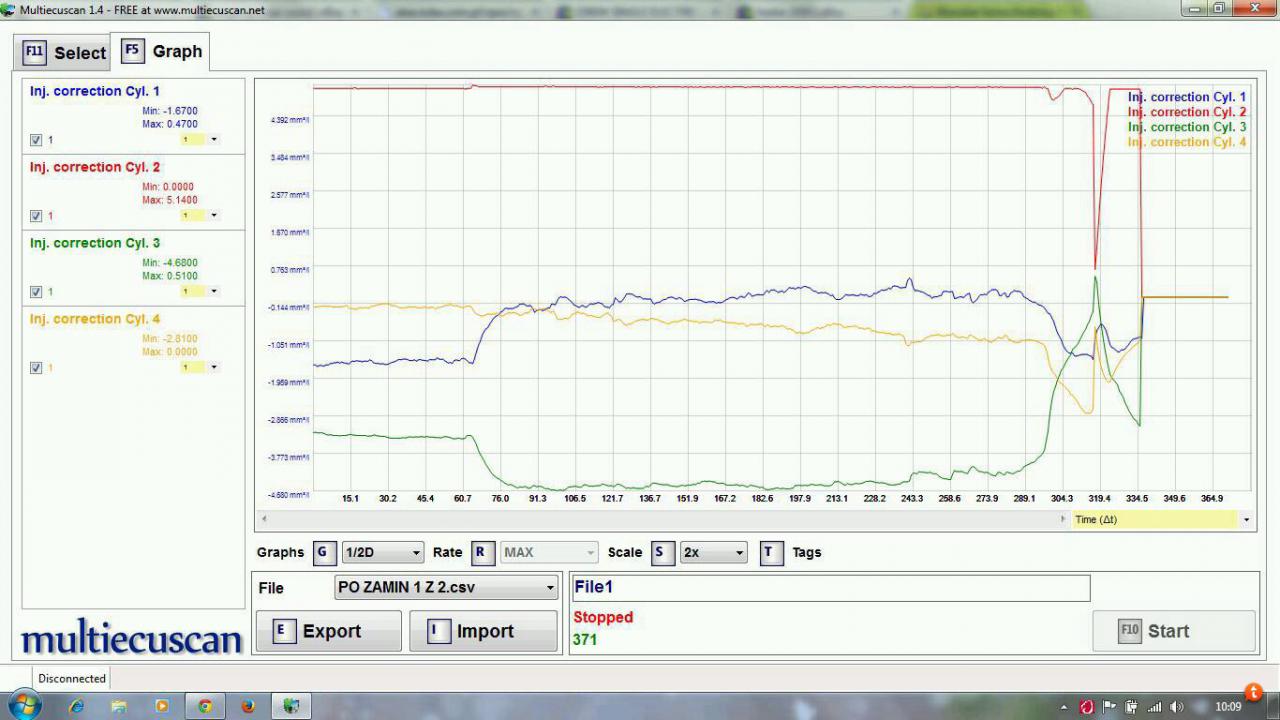
Task: Click the F11 key icon beside Select
Action: [x=34, y=52]
